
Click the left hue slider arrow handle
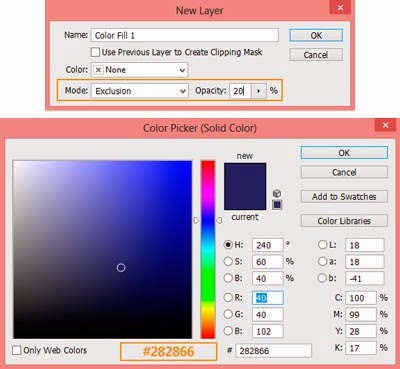coord(196,220)
